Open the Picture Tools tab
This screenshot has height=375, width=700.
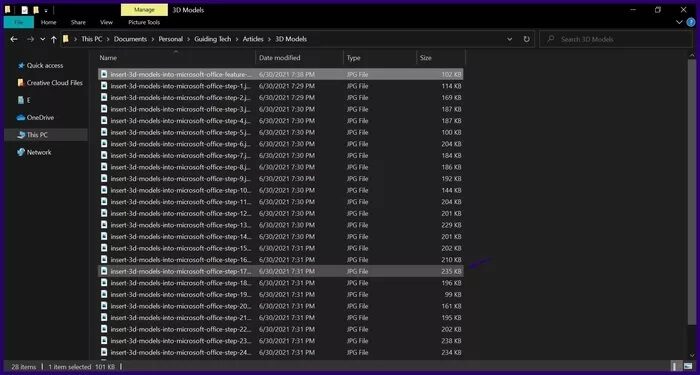[x=144, y=22]
